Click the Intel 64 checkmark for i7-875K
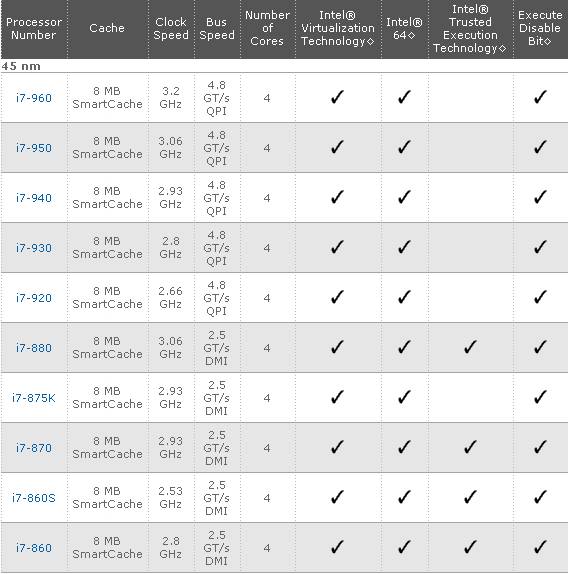Image resolution: width=568 pixels, height=574 pixels. click(x=404, y=397)
